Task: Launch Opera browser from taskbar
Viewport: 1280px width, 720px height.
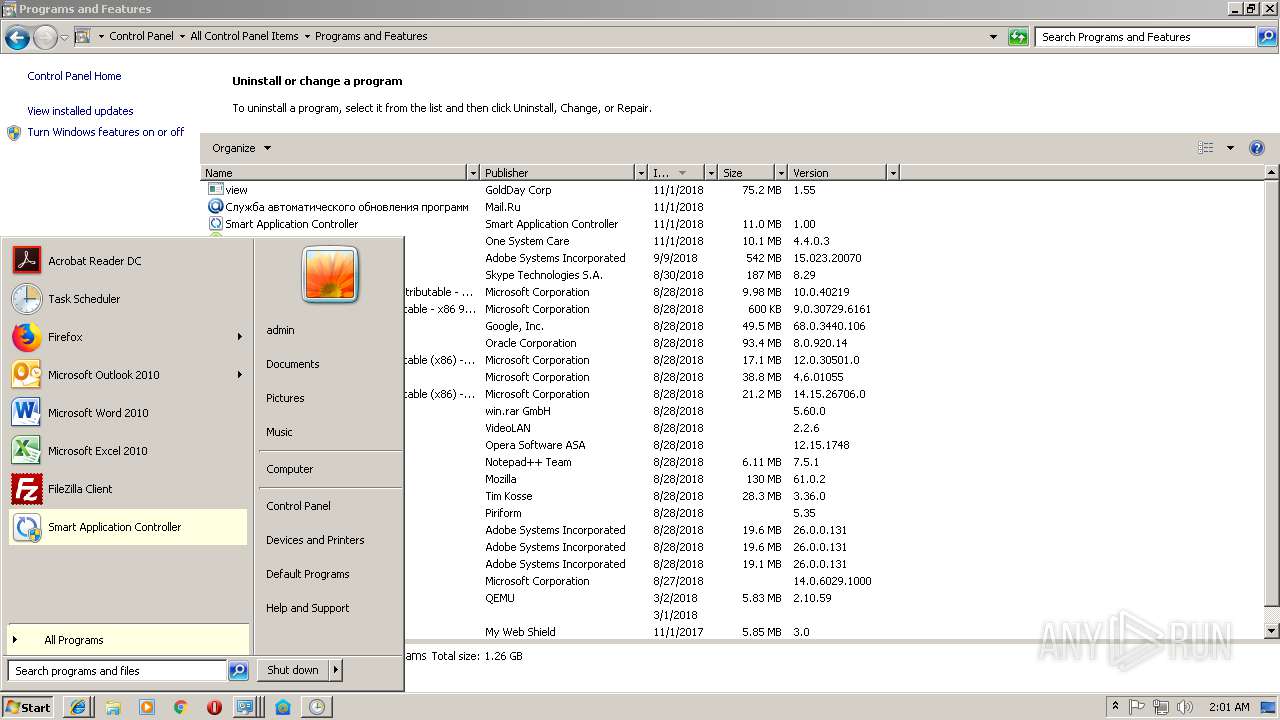Action: coord(214,707)
